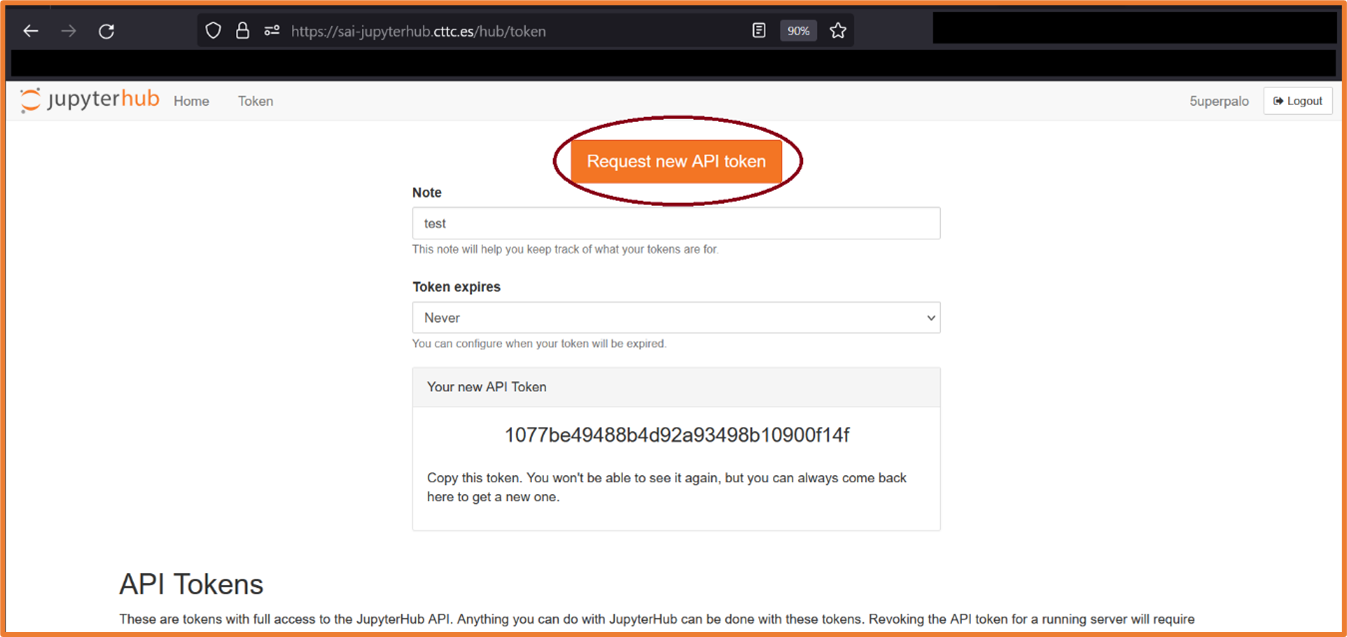Screen dimensions: 1347x637
Task: Open the Token menu item
Action: coord(255,101)
